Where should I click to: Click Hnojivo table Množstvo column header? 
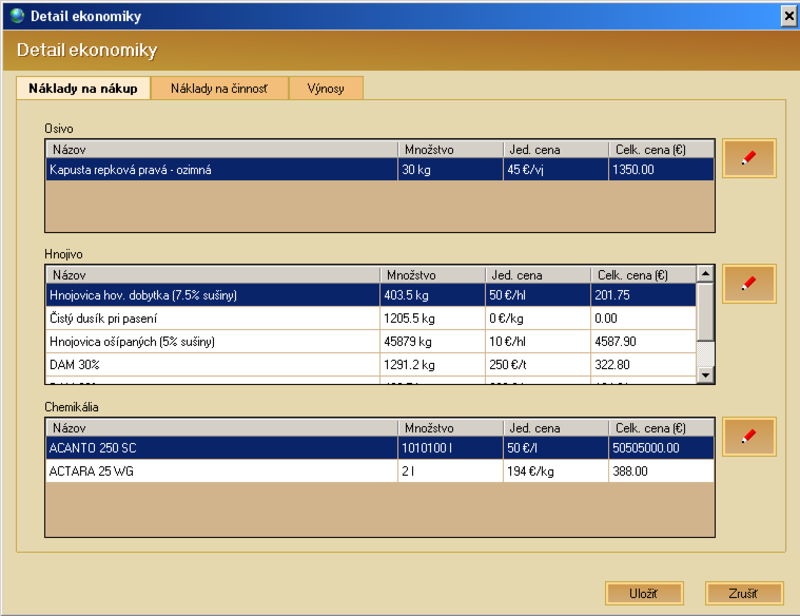pos(433,275)
